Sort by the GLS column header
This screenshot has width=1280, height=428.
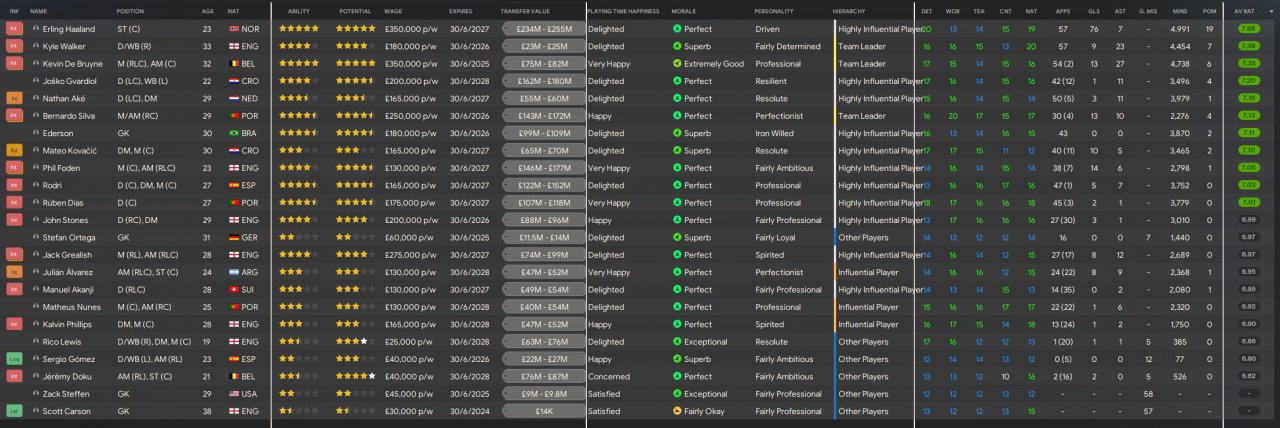[1092, 10]
